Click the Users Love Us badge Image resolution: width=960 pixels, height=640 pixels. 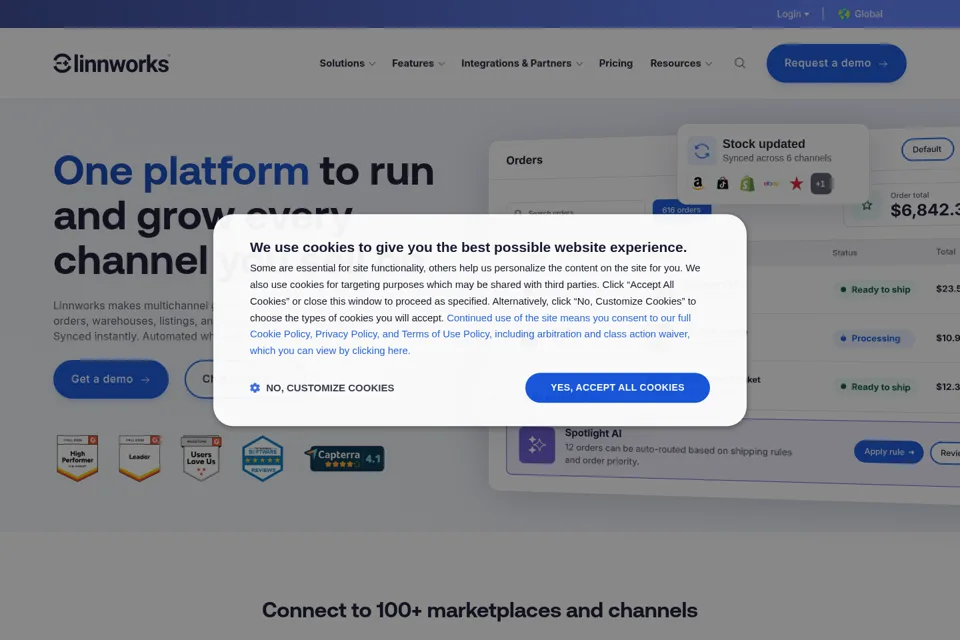(201, 458)
